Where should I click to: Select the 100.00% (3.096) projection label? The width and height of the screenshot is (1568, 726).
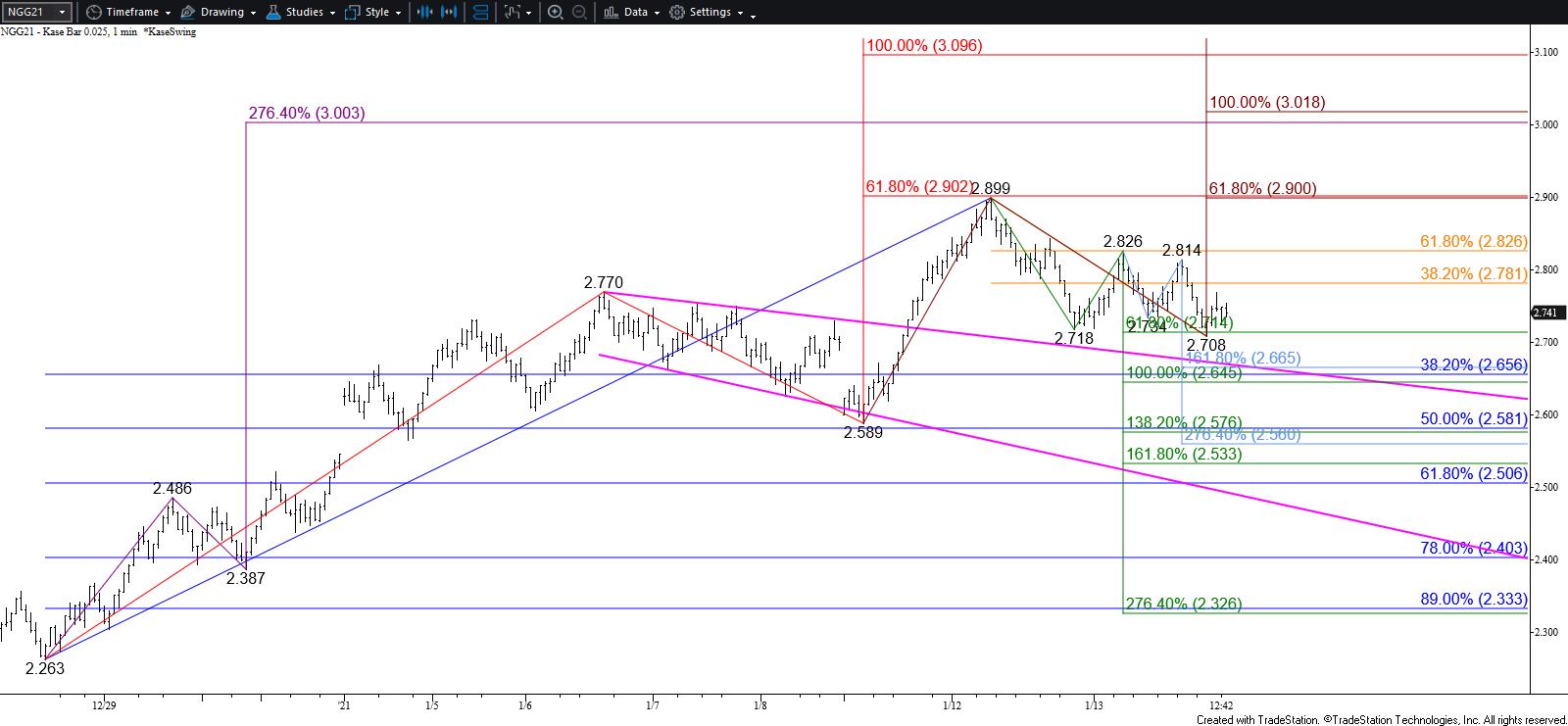coord(923,45)
